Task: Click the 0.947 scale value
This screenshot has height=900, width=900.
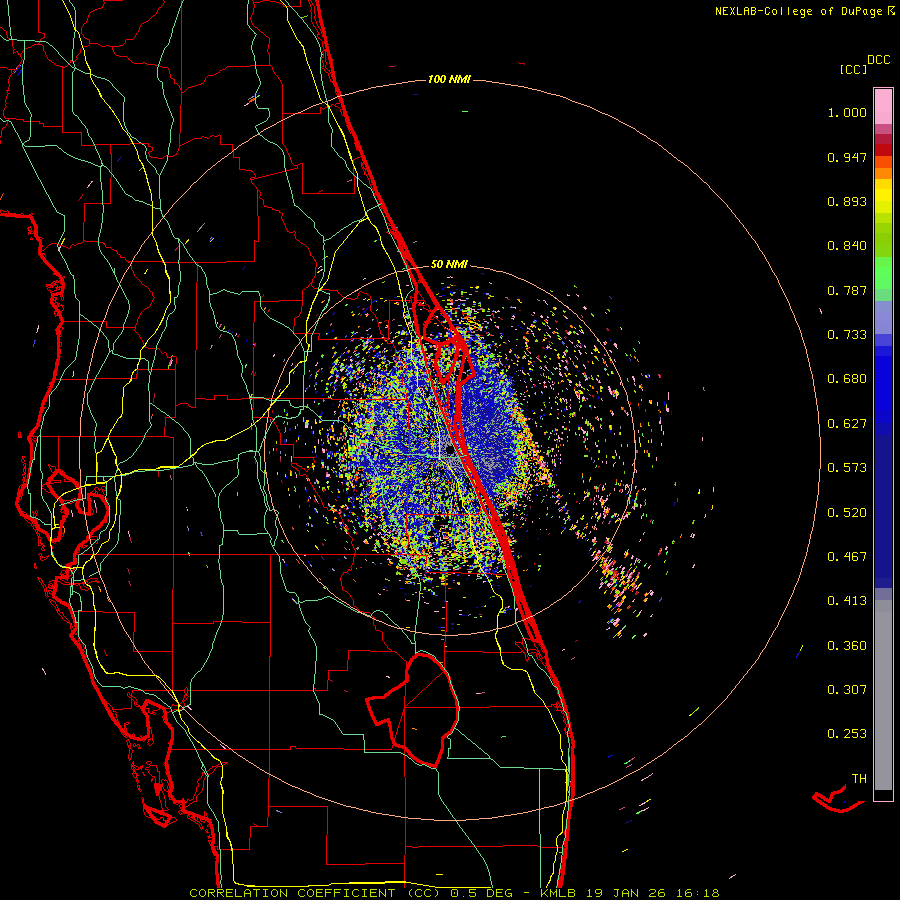Action: [847, 157]
